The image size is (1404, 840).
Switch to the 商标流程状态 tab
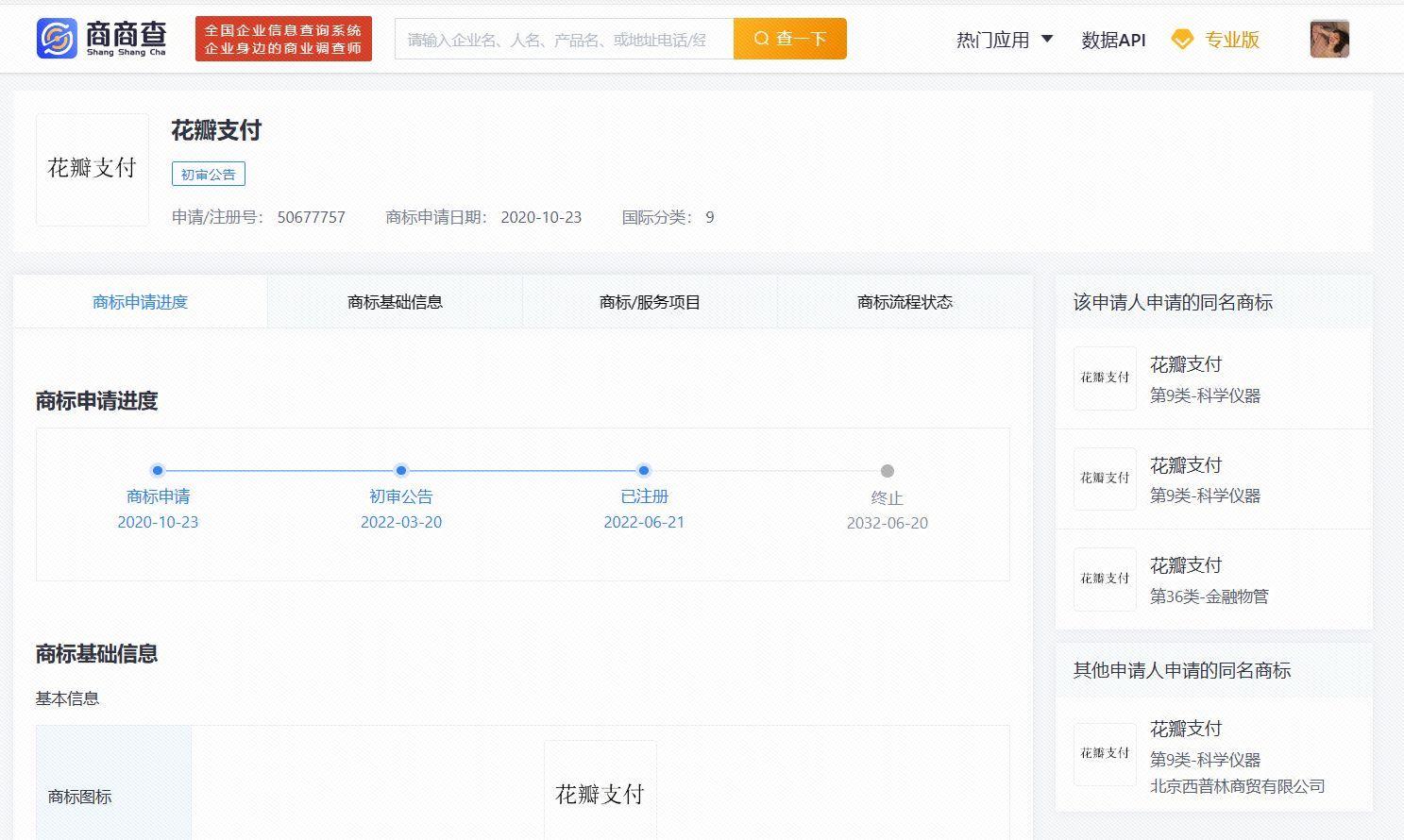905,302
